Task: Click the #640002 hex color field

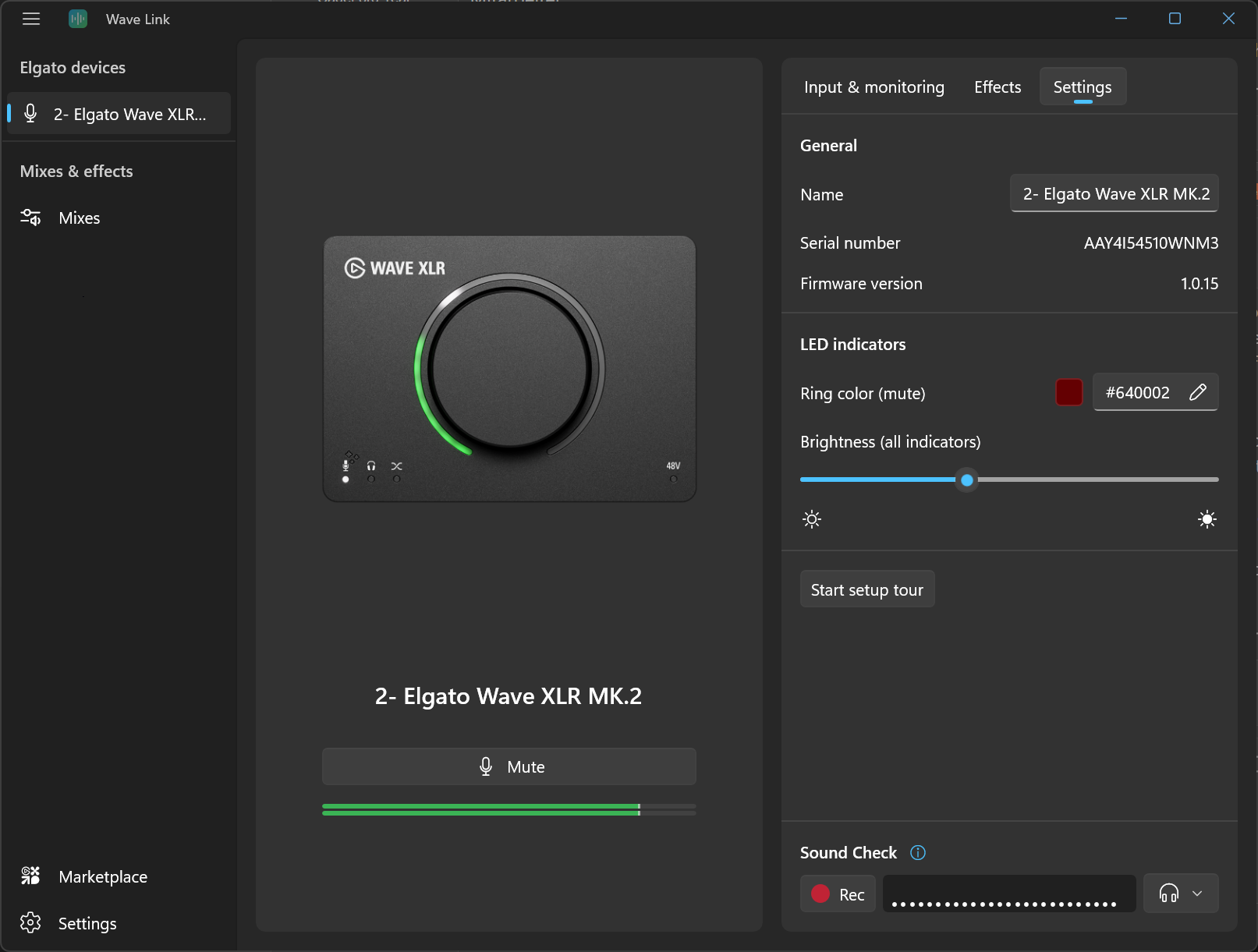Action: (1155, 392)
